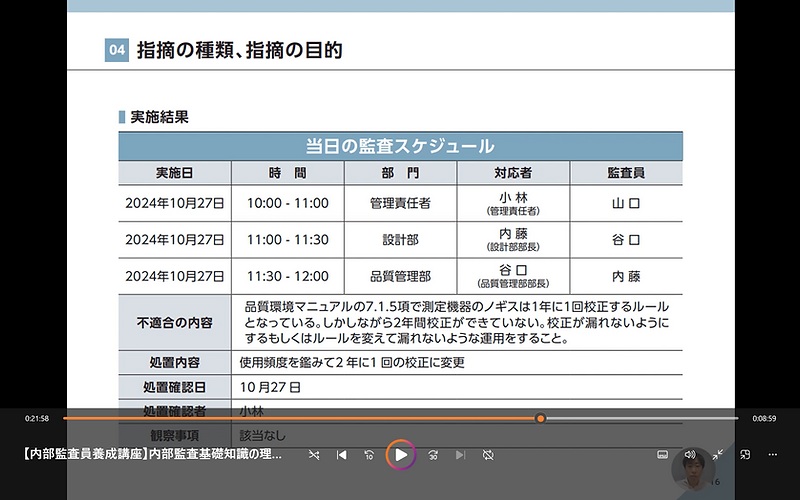Click the orange seek bar thumb

[541, 418]
